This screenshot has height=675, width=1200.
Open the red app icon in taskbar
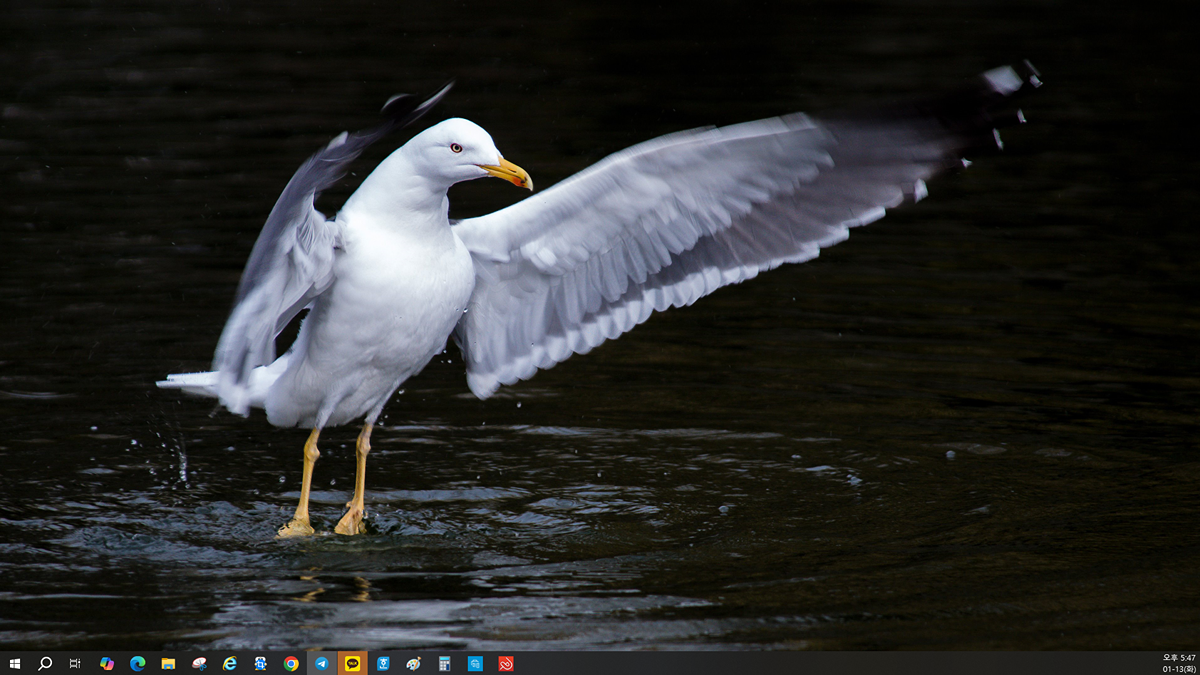pyautogui.click(x=505, y=663)
